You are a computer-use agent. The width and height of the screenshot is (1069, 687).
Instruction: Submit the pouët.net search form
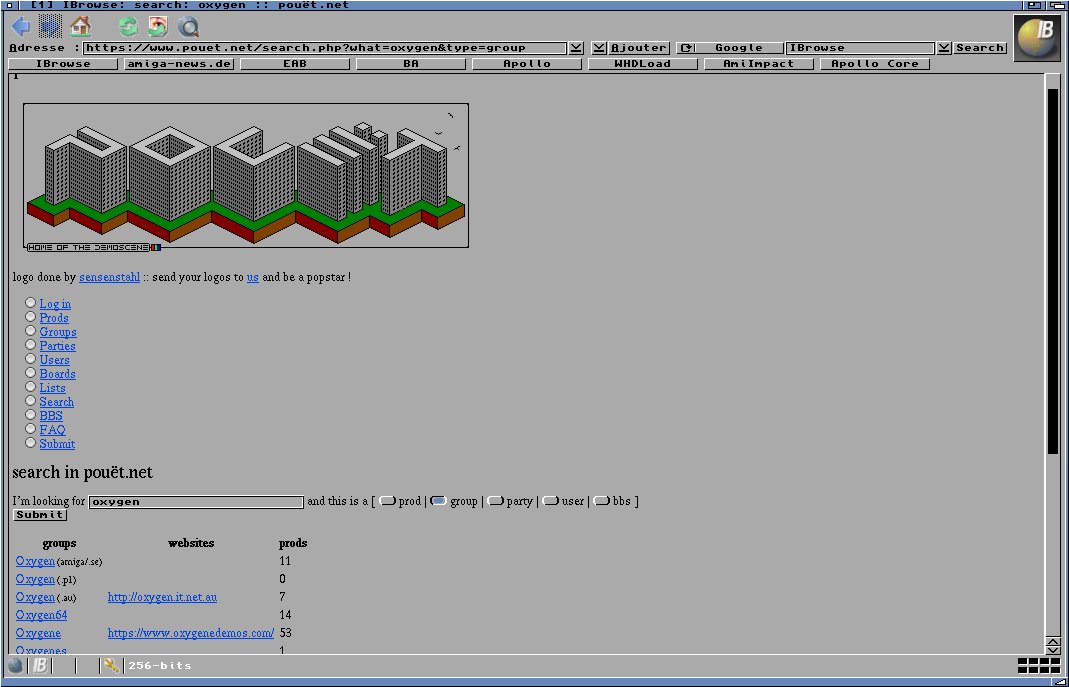(x=40, y=515)
